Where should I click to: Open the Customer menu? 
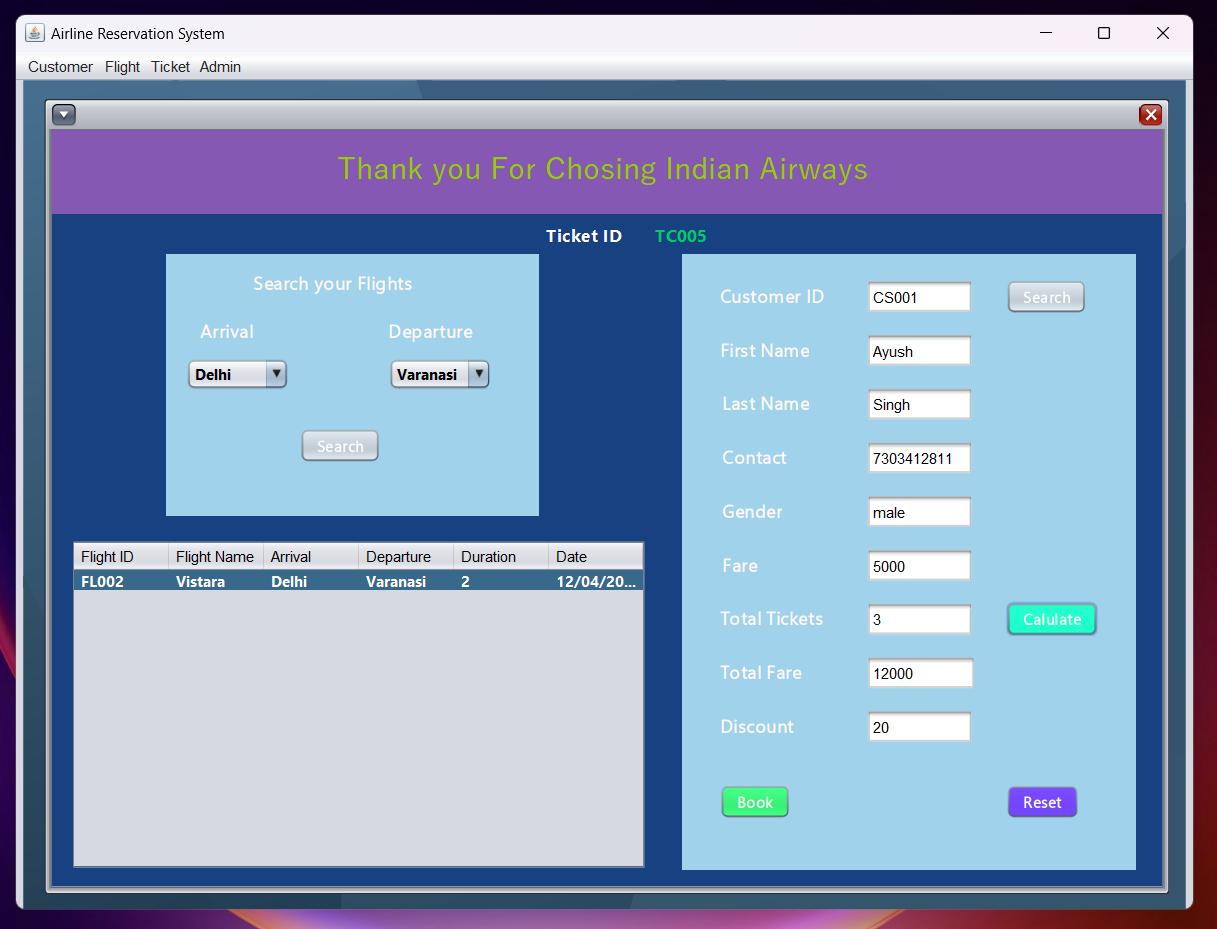pyautogui.click(x=59, y=66)
